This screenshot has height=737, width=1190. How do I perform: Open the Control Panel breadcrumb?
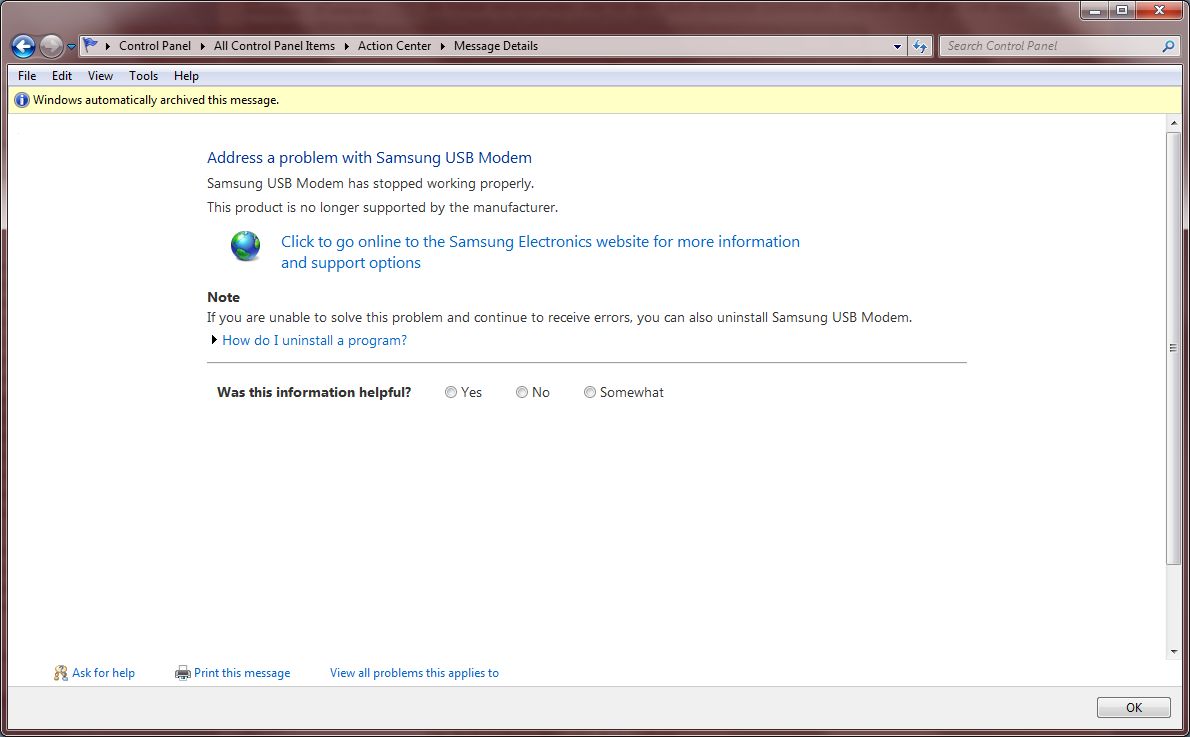[x=155, y=46]
